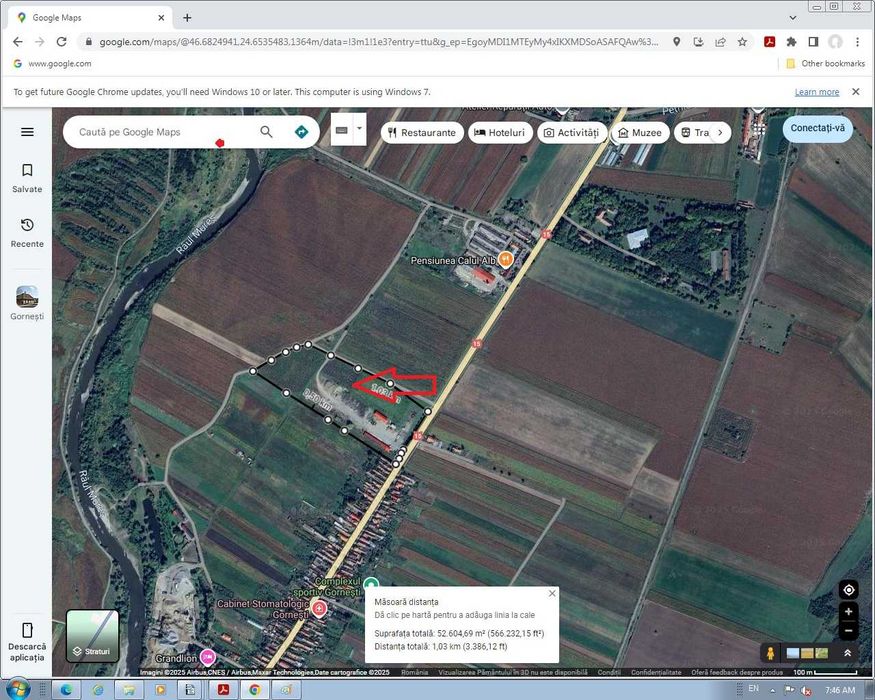Open a new browser tab
This screenshot has height=700, width=875.
(187, 18)
